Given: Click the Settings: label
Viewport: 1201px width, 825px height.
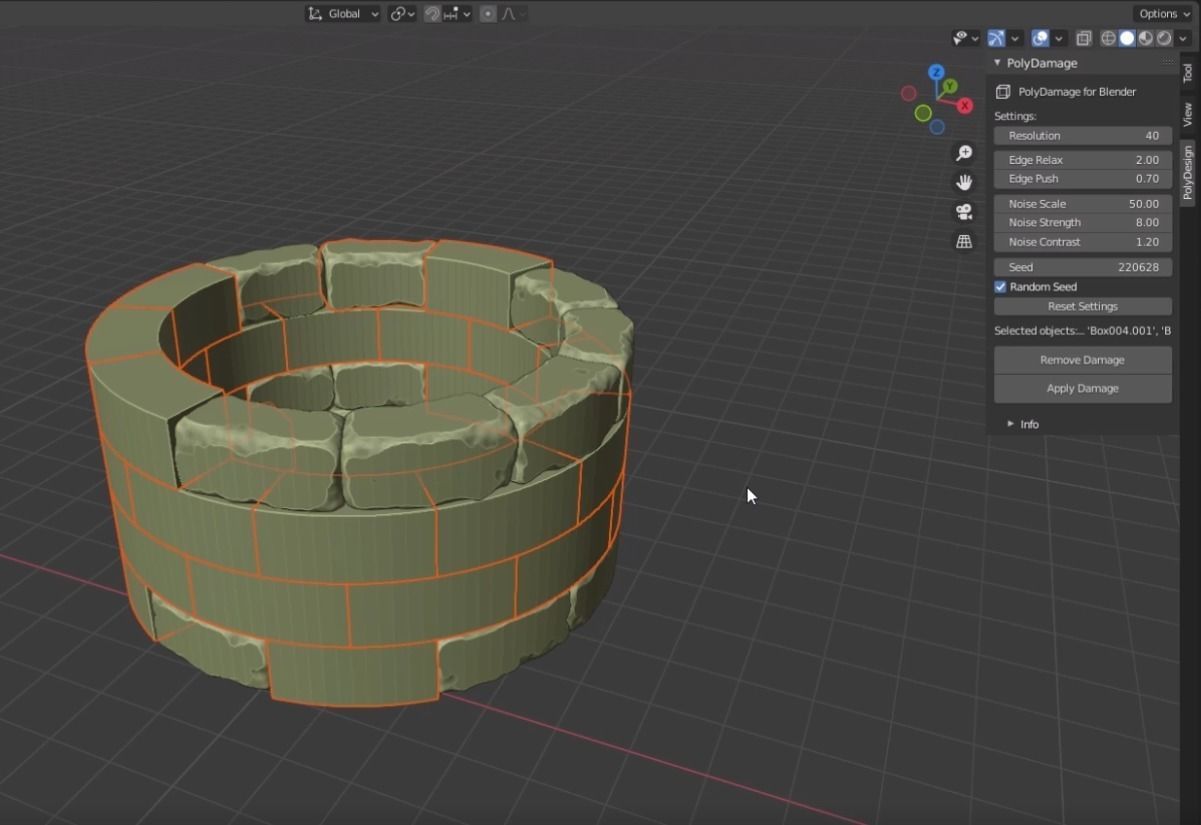Looking at the screenshot, I should 1015,116.
